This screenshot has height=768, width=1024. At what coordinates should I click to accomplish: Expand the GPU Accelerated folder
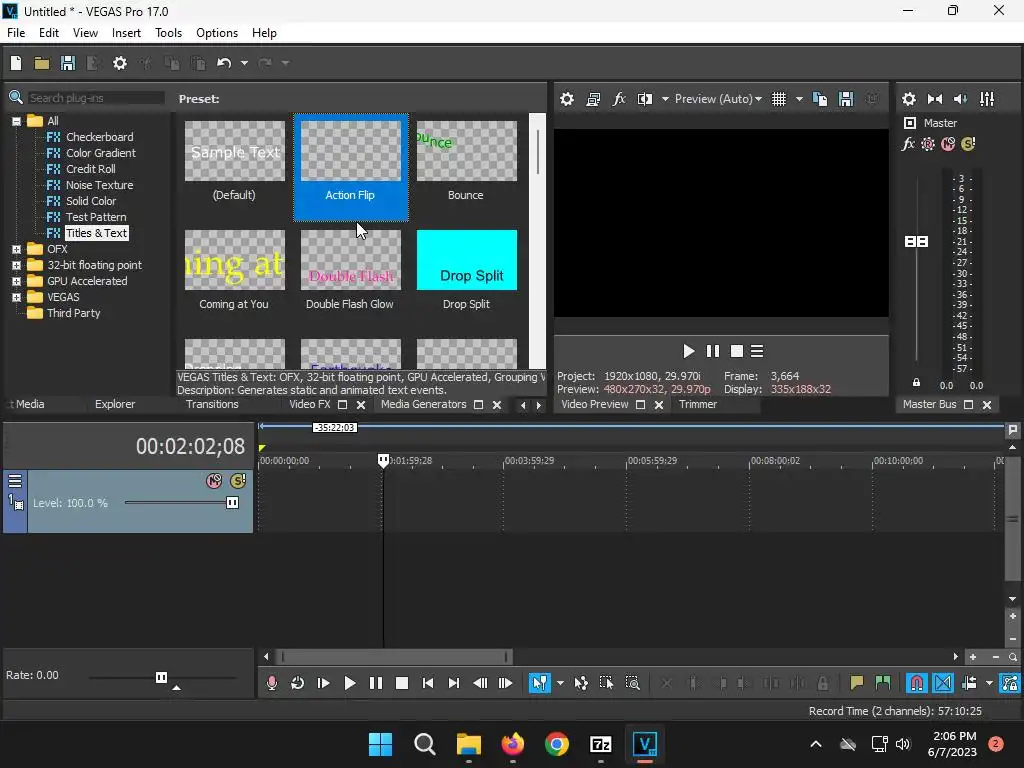click(16, 281)
